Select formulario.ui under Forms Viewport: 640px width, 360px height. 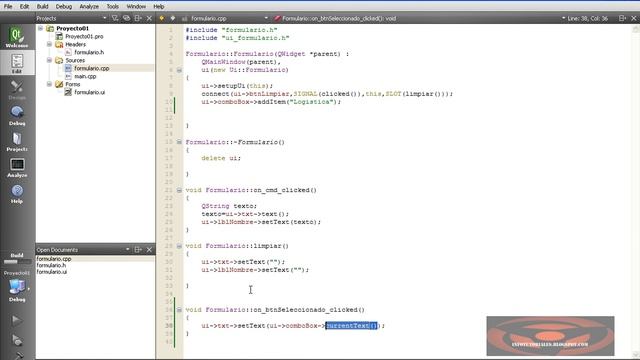89,92
